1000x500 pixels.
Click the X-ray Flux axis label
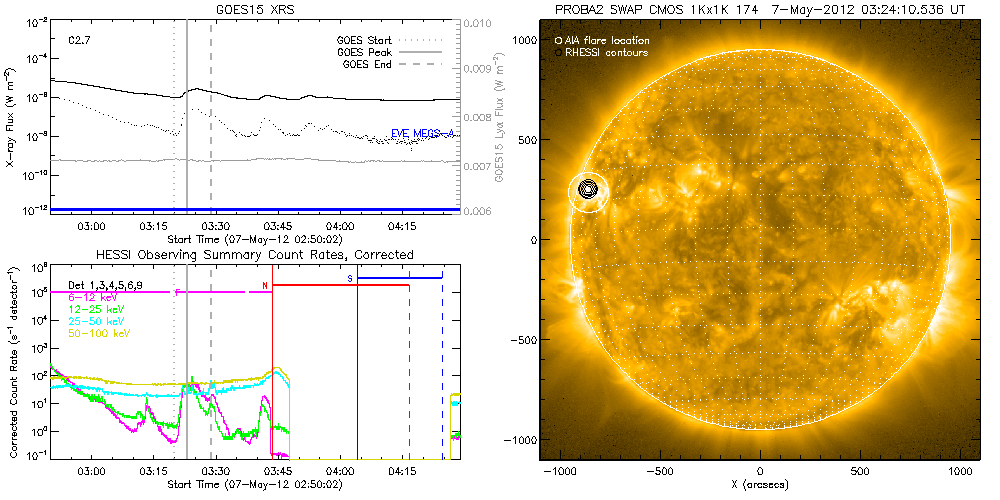coord(11,119)
